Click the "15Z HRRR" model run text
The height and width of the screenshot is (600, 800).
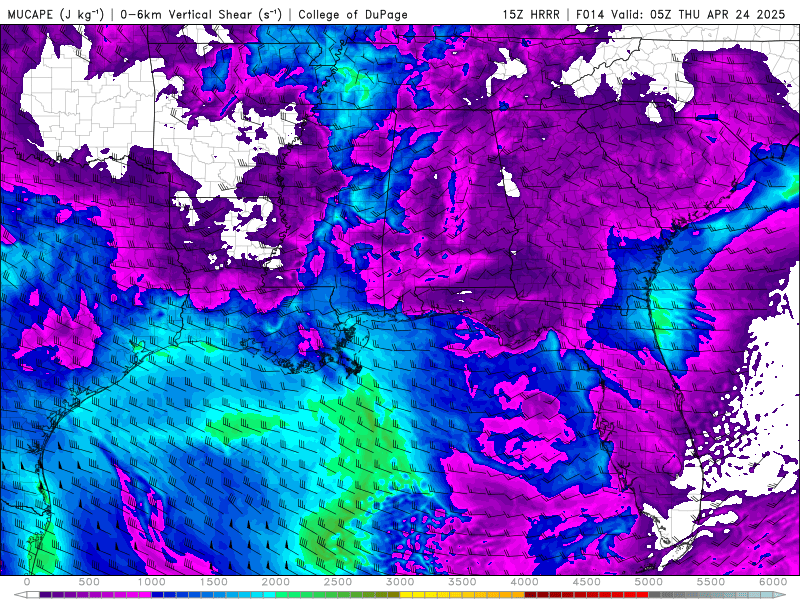(x=531, y=14)
